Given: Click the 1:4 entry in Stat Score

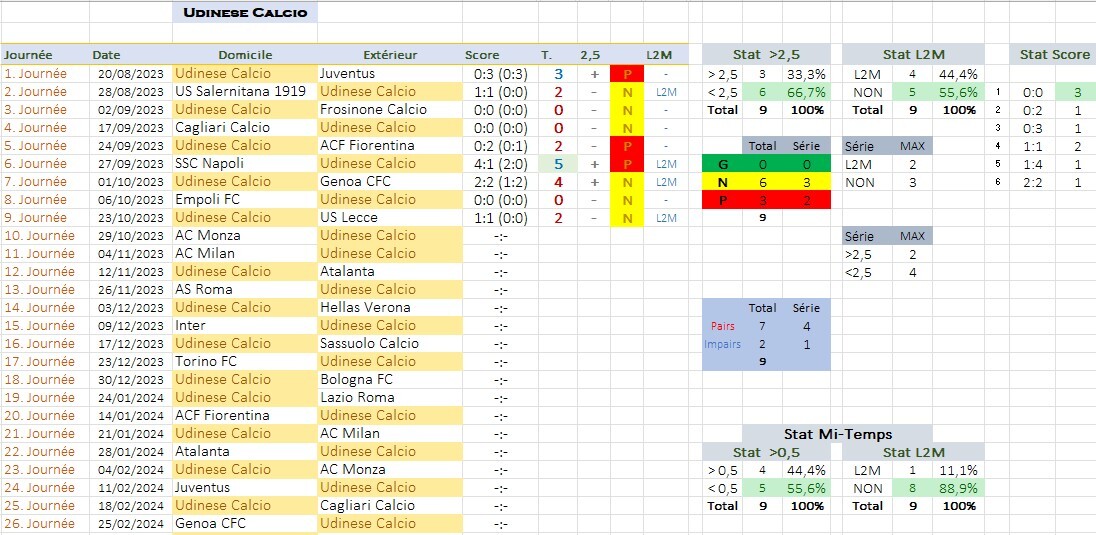Looking at the screenshot, I should pos(1033,164).
